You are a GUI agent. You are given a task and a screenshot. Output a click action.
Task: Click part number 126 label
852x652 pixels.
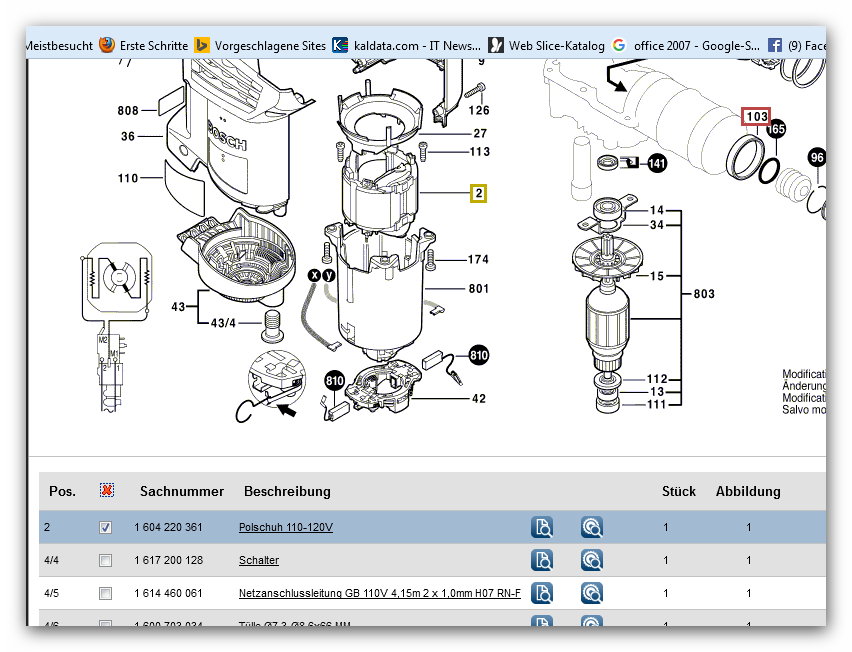click(x=479, y=110)
